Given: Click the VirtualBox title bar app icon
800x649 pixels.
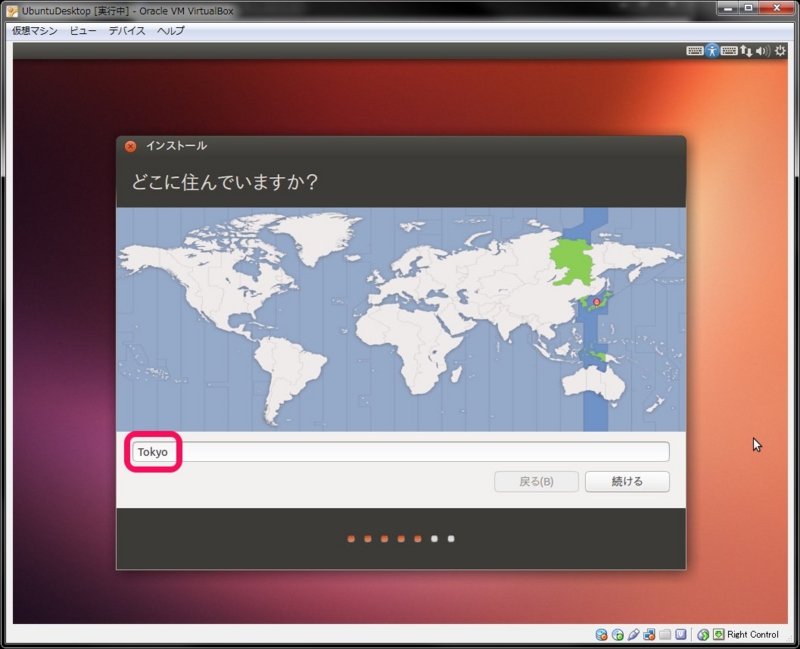Looking at the screenshot, I should tap(12, 11).
